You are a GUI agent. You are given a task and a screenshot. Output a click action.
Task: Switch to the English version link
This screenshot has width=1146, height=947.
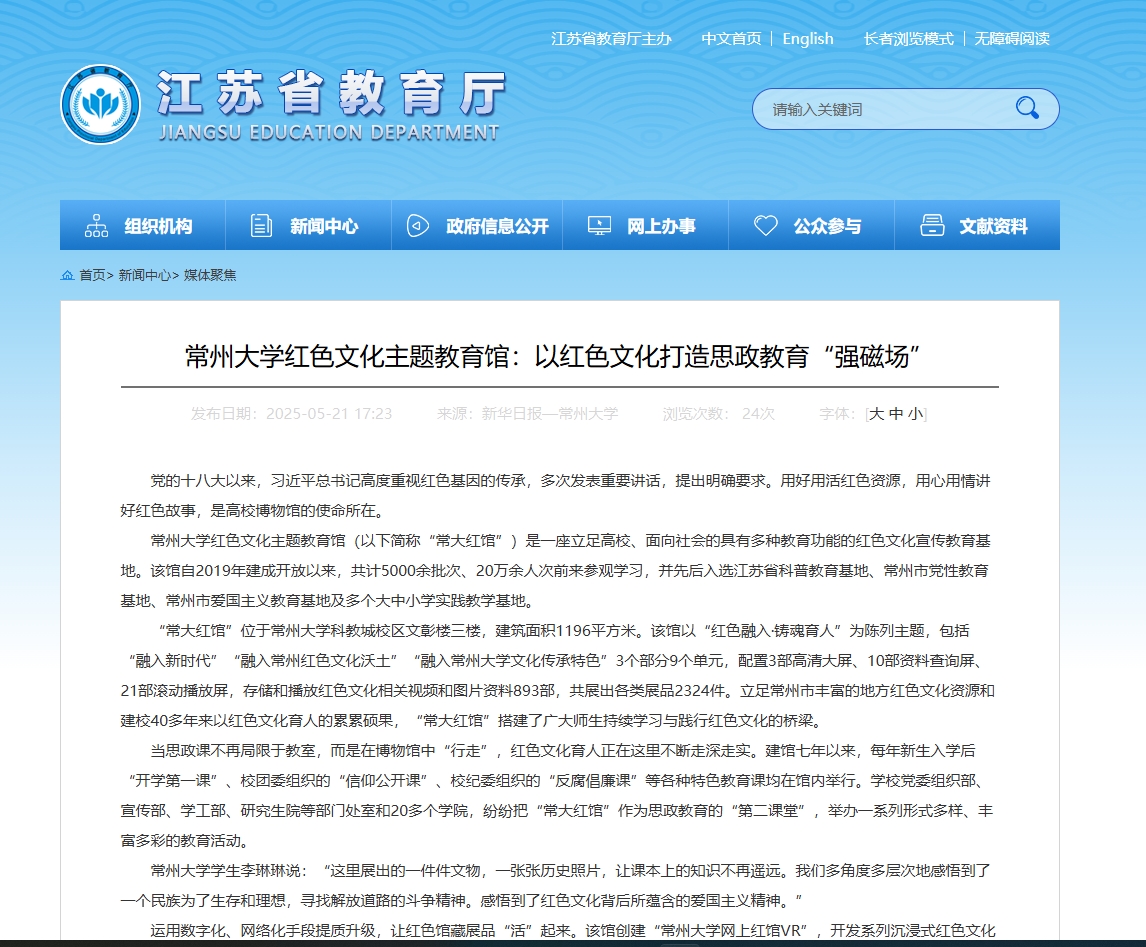click(808, 38)
